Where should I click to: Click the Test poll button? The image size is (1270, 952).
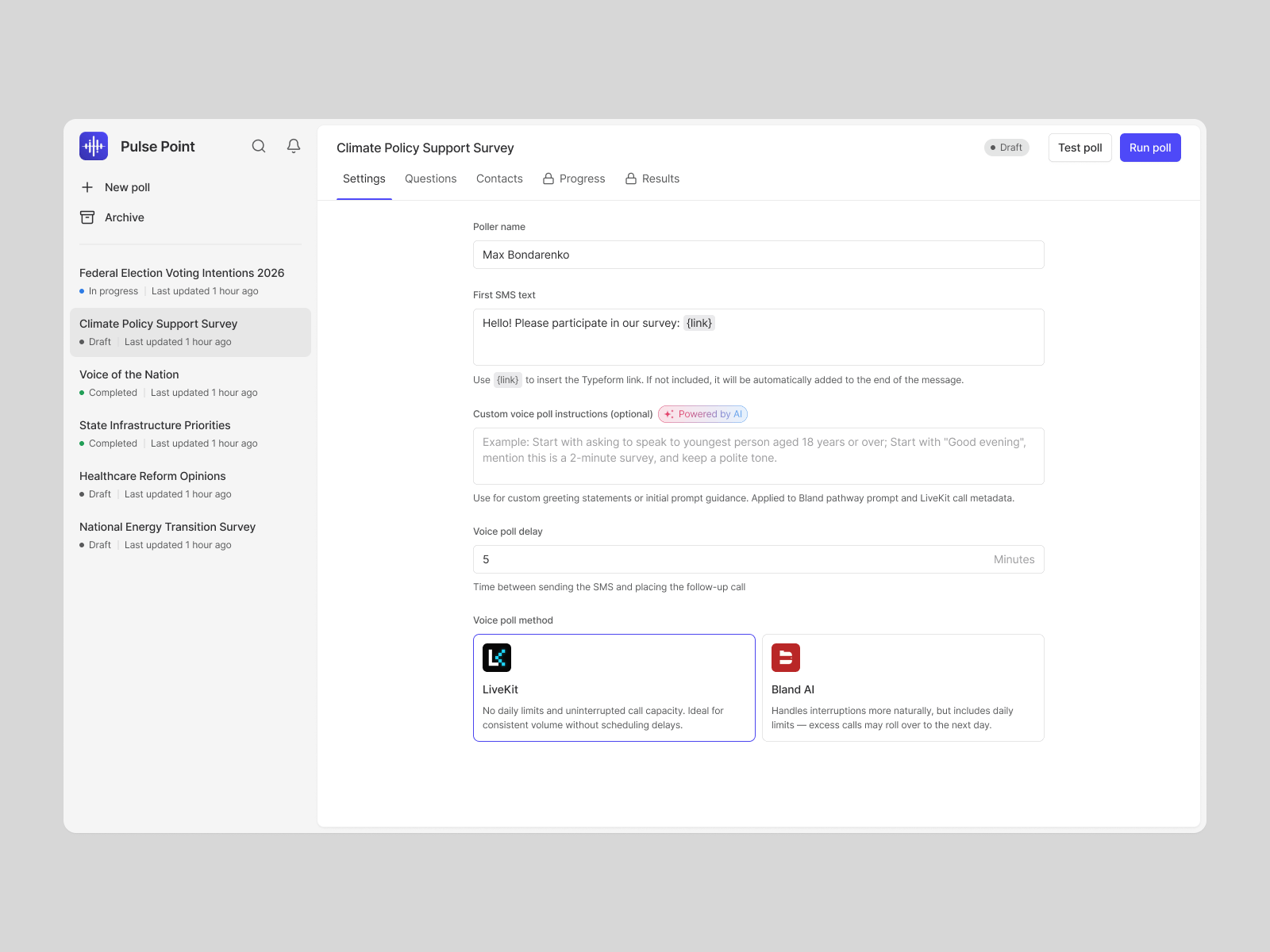1080,148
